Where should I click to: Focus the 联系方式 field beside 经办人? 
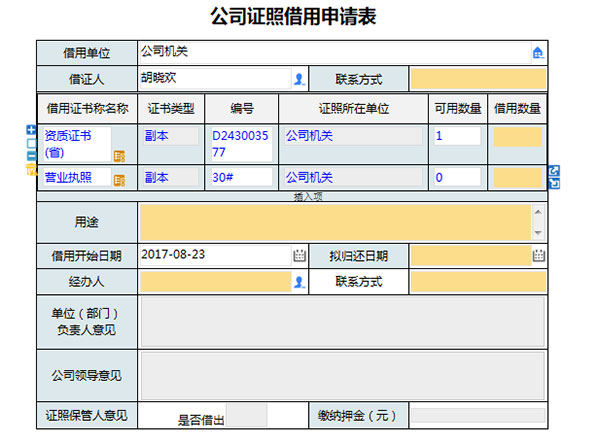(x=478, y=282)
